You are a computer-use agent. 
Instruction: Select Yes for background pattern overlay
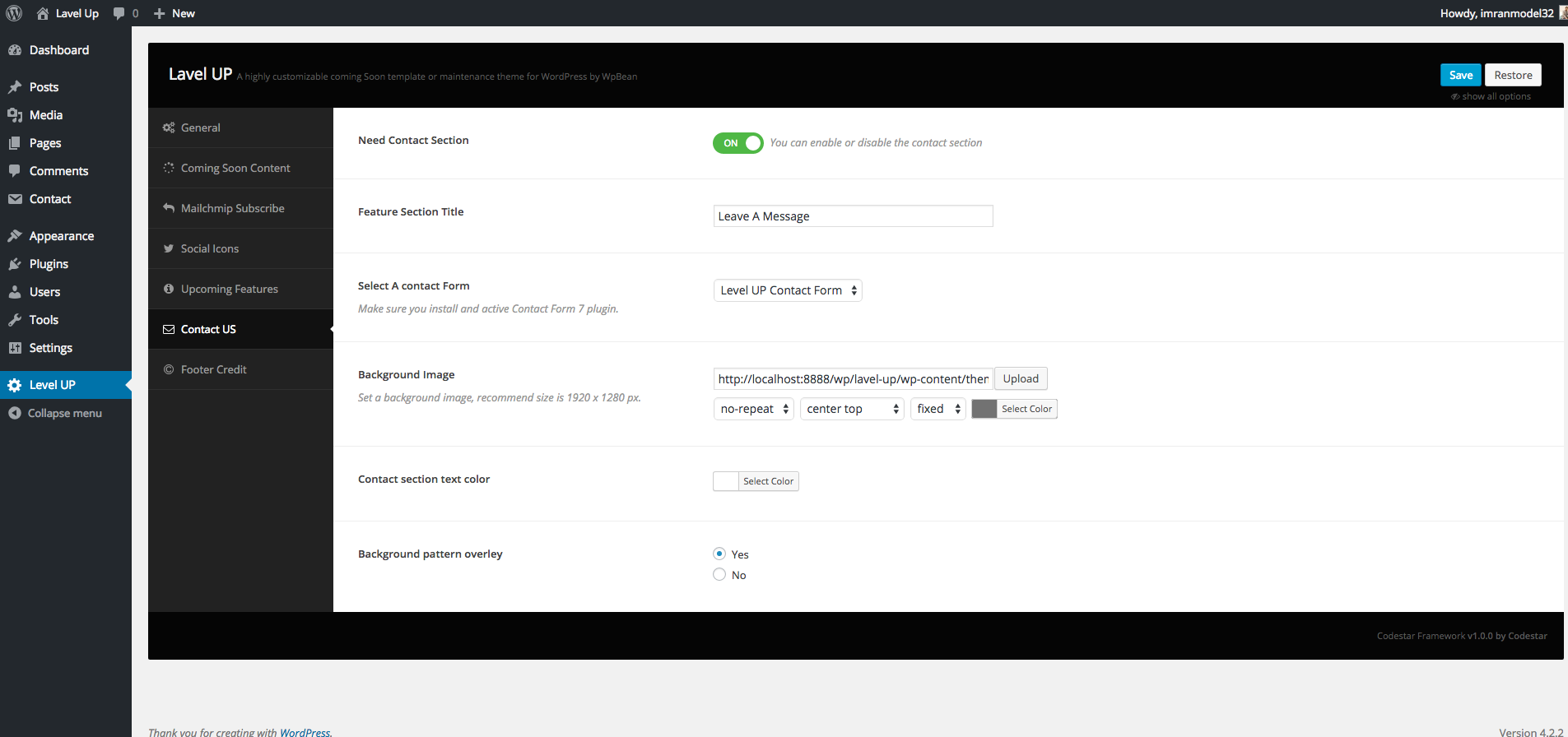pos(719,554)
